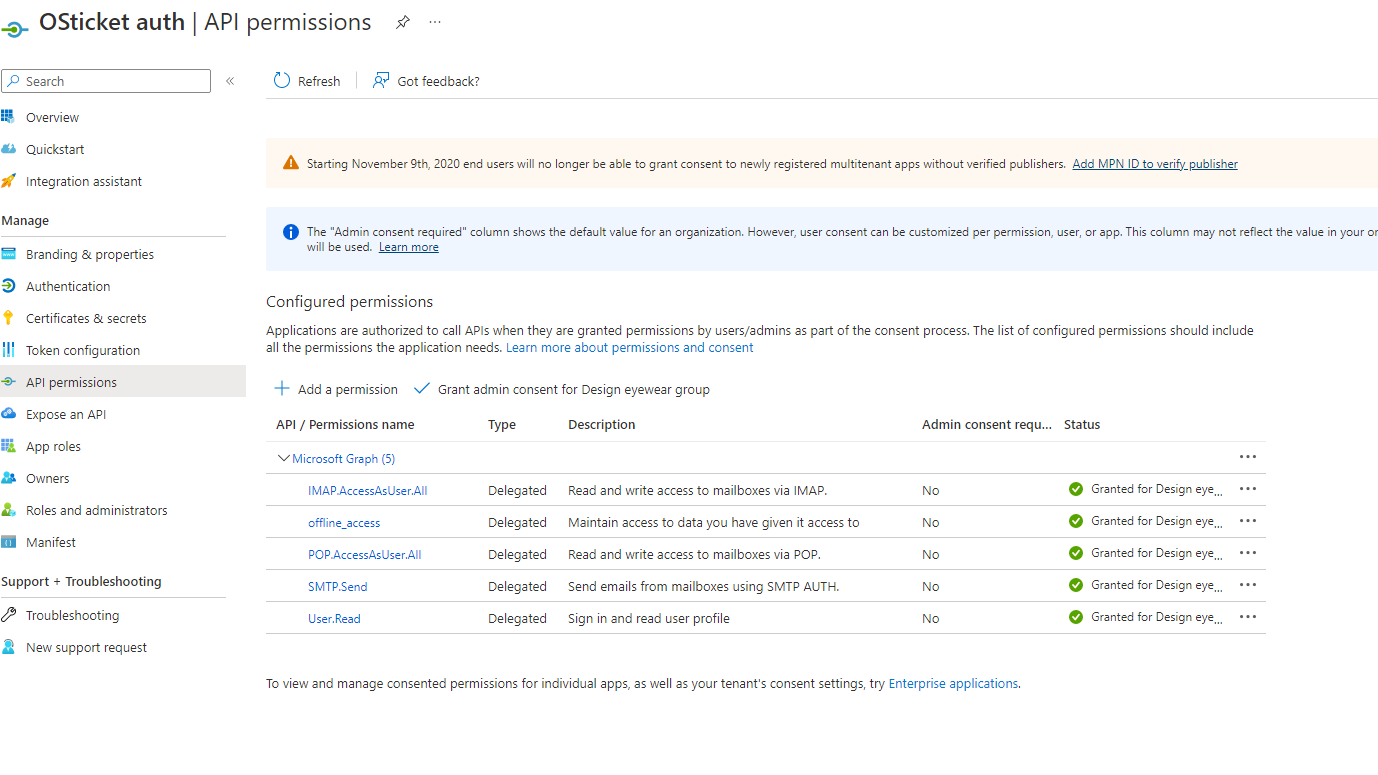
Task: Open the ellipsis menu for the User.Read row
Action: coord(1247,617)
